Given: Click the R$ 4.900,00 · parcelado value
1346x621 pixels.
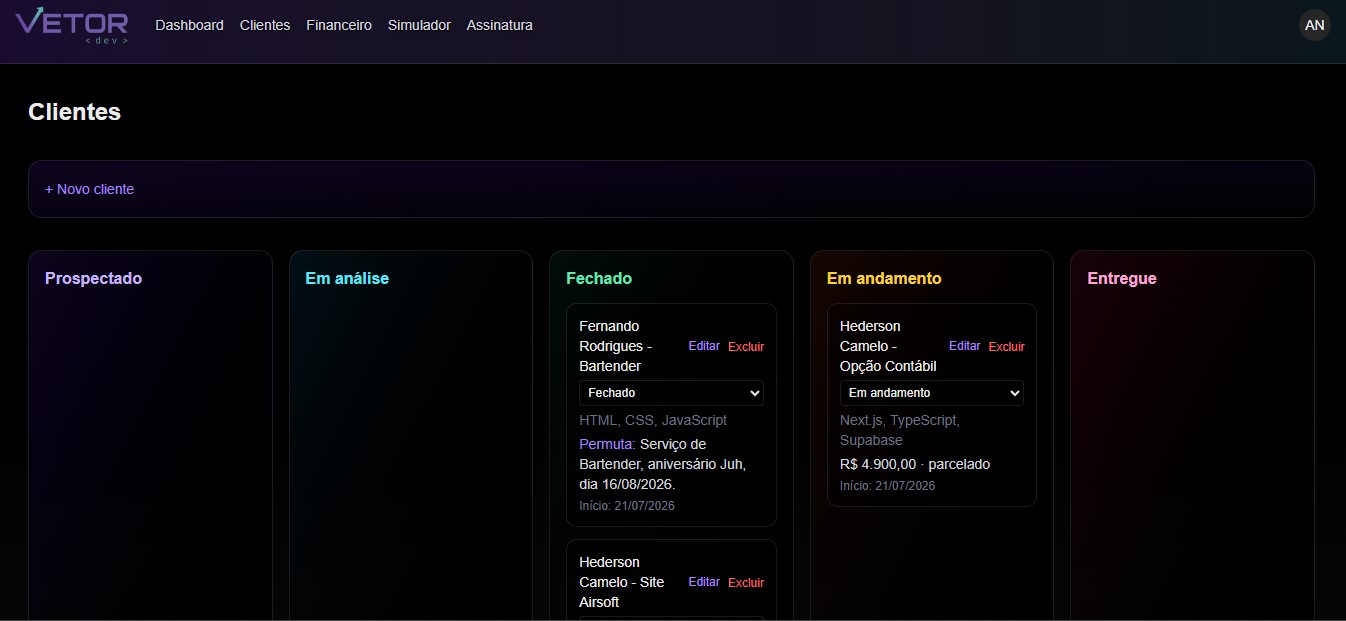Looking at the screenshot, I should click(915, 464).
